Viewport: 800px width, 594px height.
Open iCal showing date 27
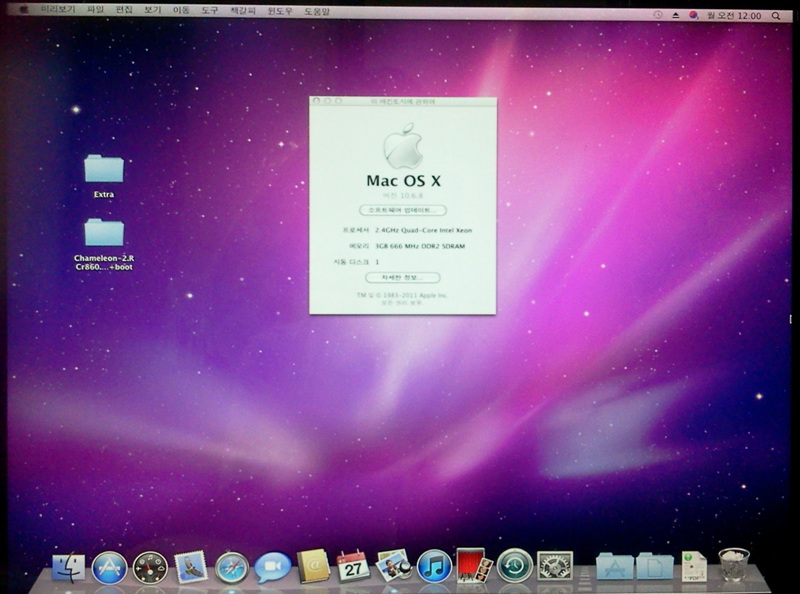pyautogui.click(x=353, y=566)
